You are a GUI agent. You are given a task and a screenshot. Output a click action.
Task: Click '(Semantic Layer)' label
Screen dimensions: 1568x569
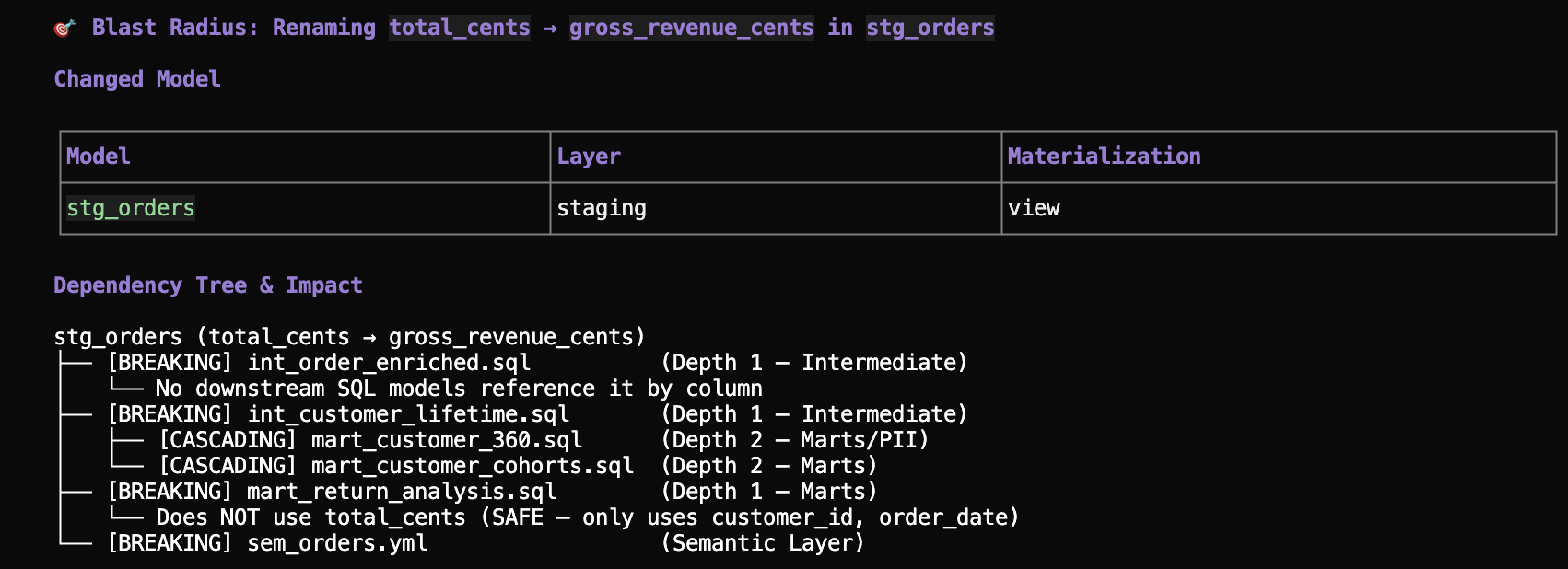point(763,543)
